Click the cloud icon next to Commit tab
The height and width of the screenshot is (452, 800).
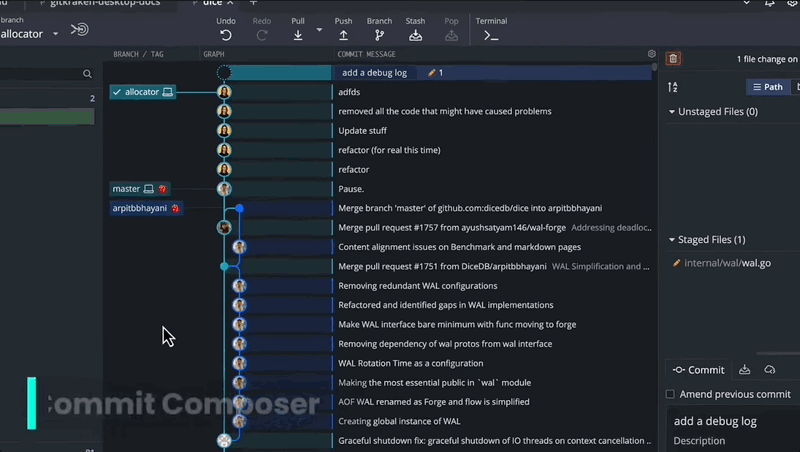[x=769, y=369]
